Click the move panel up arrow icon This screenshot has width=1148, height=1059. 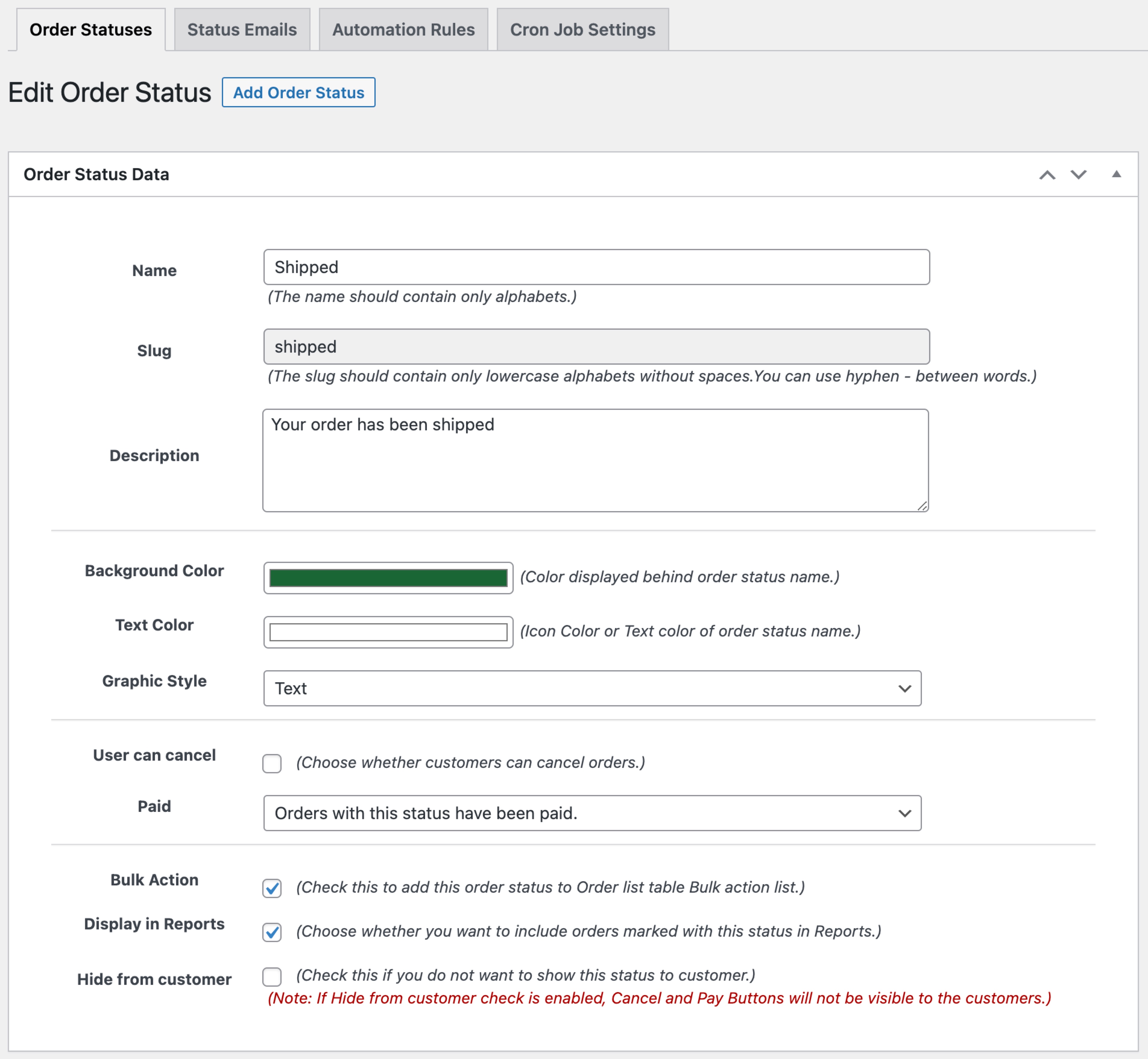(x=1048, y=175)
